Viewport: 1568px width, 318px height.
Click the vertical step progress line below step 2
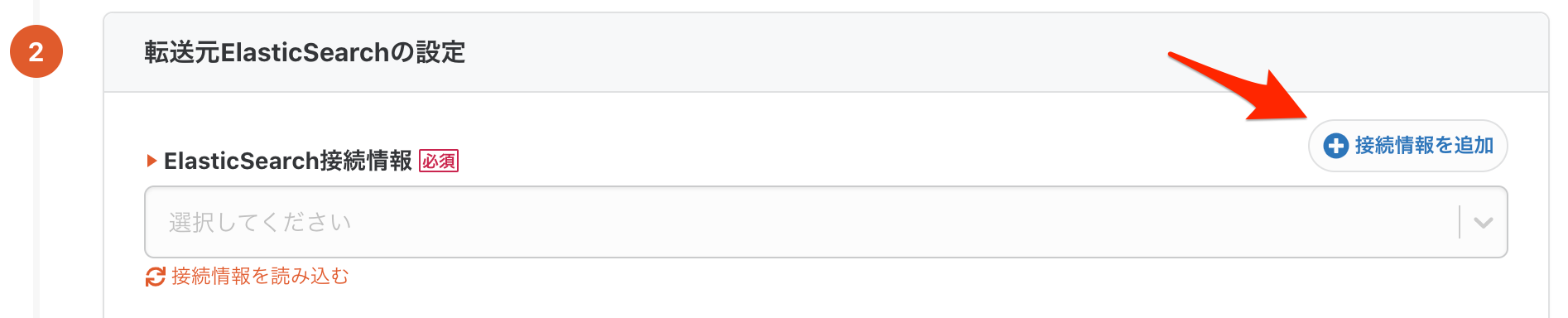click(36, 199)
